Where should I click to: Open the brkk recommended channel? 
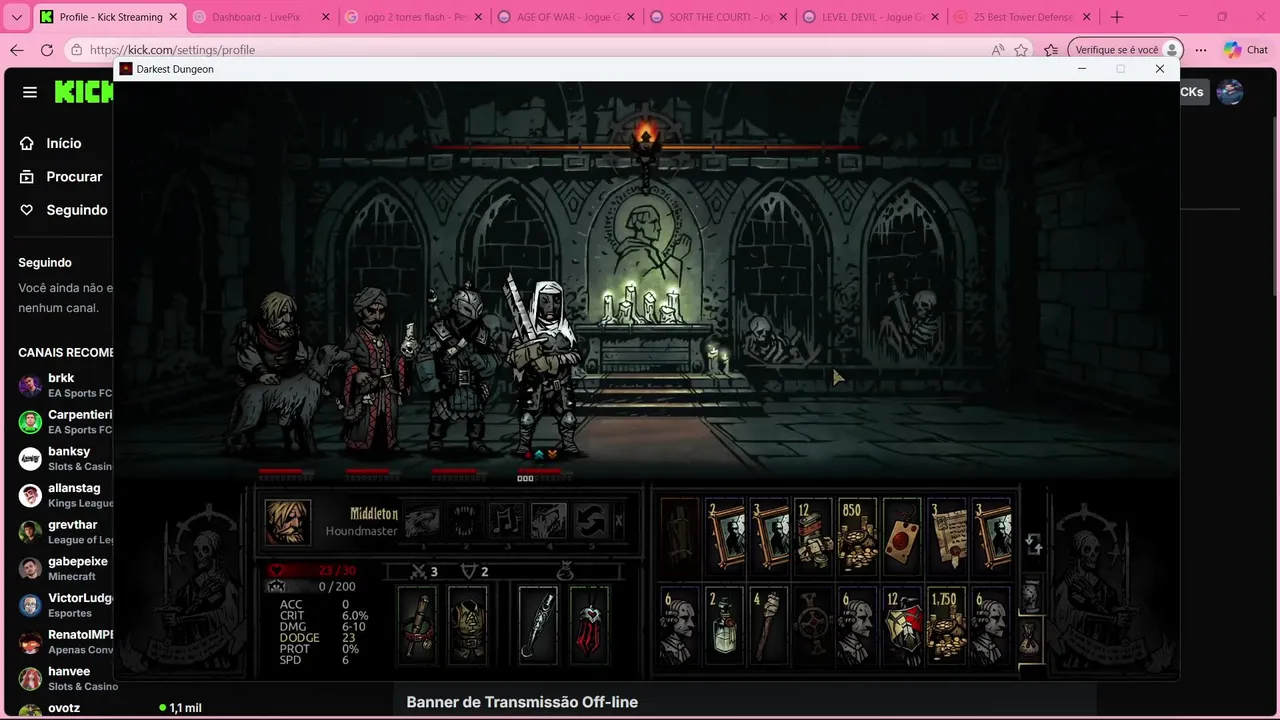point(63,385)
